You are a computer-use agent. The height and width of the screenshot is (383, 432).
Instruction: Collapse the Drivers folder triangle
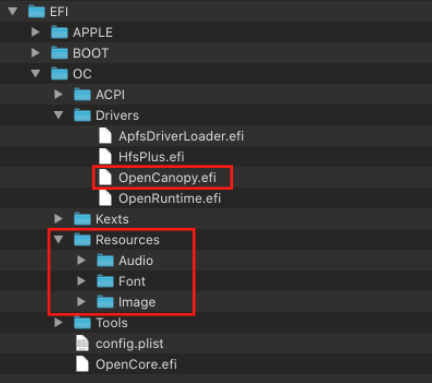coord(59,115)
